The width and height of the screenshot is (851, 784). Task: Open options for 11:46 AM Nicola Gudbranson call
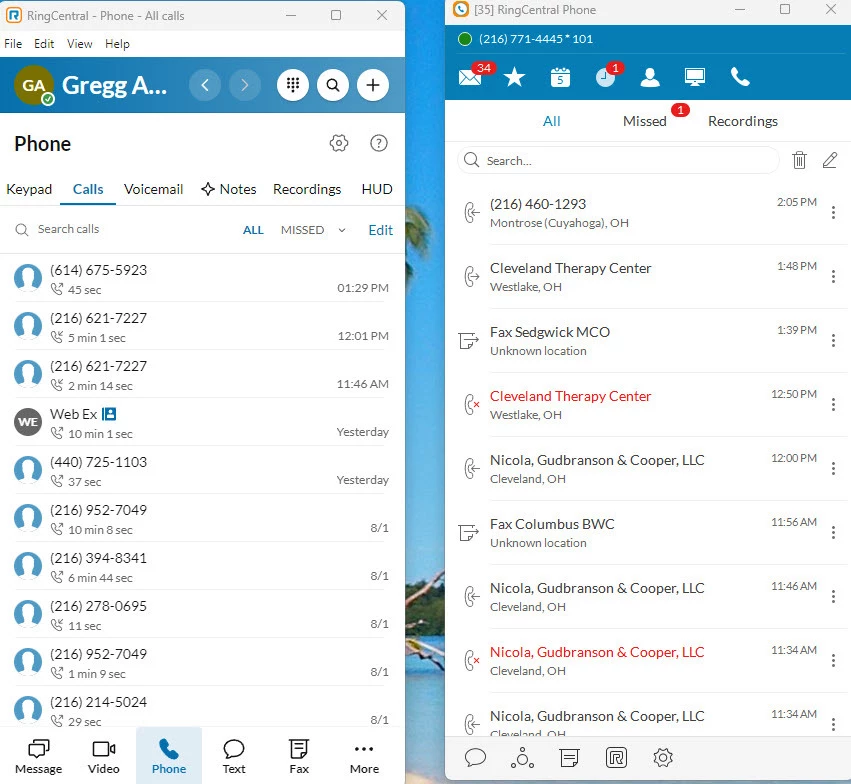[833, 597]
